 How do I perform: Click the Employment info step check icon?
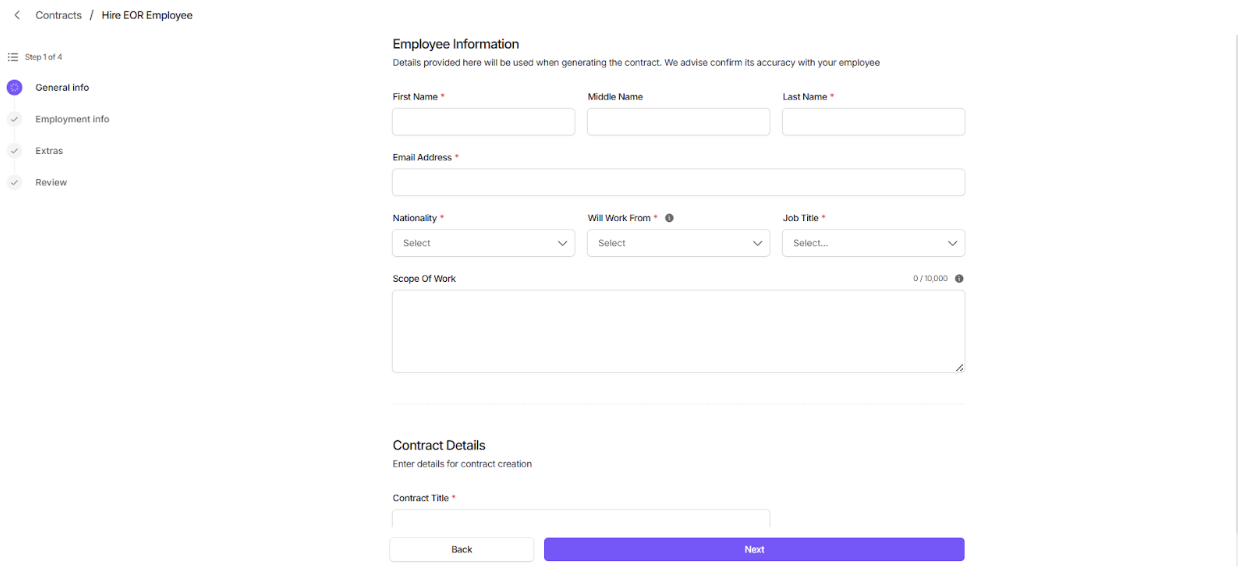14,120
